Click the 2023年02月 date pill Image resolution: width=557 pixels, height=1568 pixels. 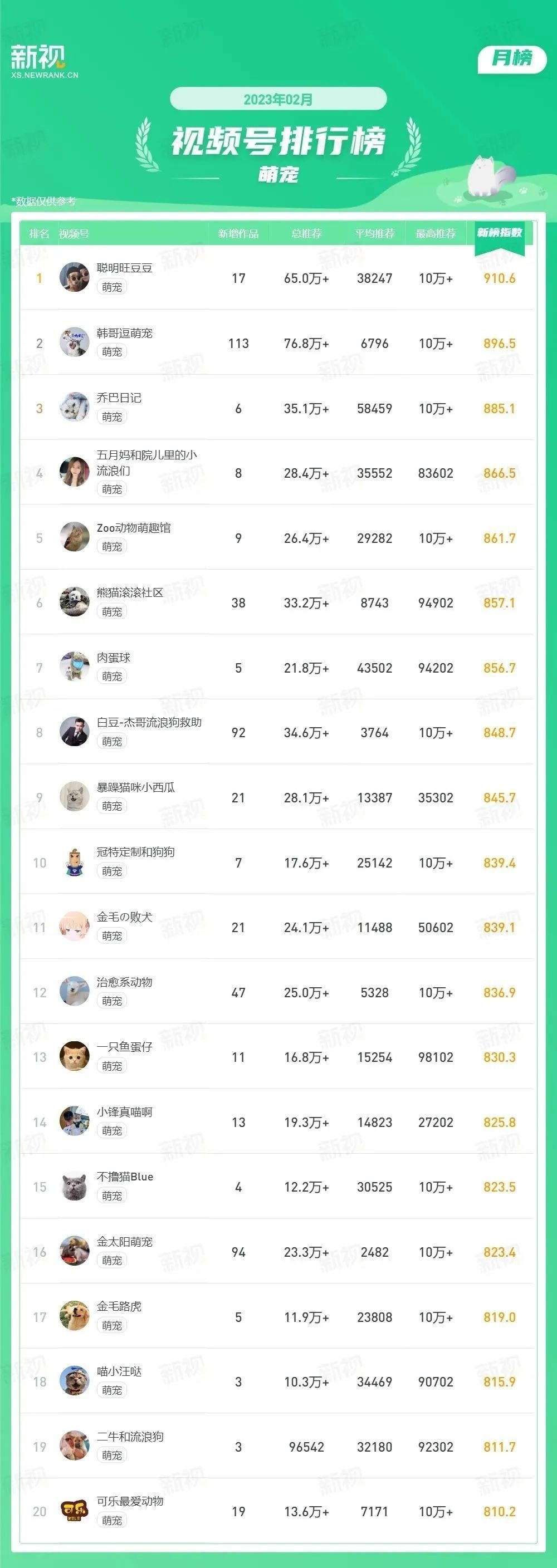tap(278, 99)
